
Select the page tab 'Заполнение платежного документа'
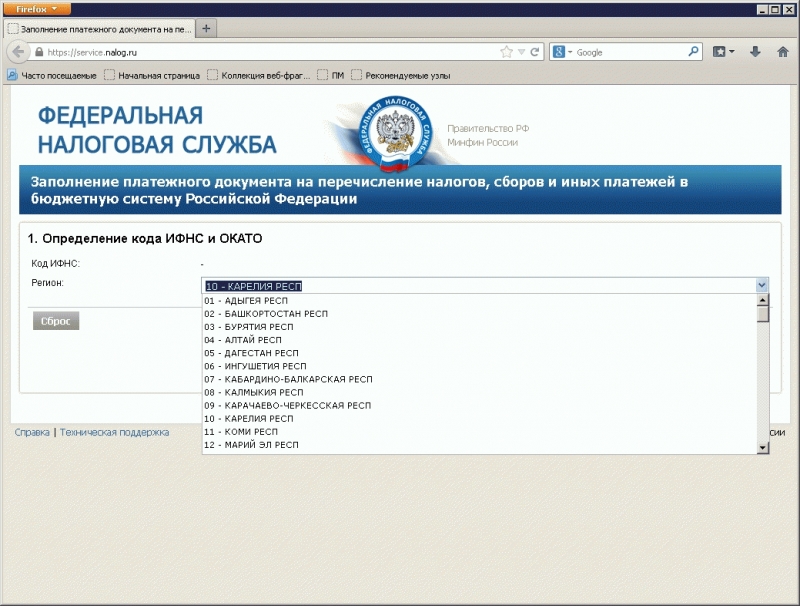click(x=98, y=29)
